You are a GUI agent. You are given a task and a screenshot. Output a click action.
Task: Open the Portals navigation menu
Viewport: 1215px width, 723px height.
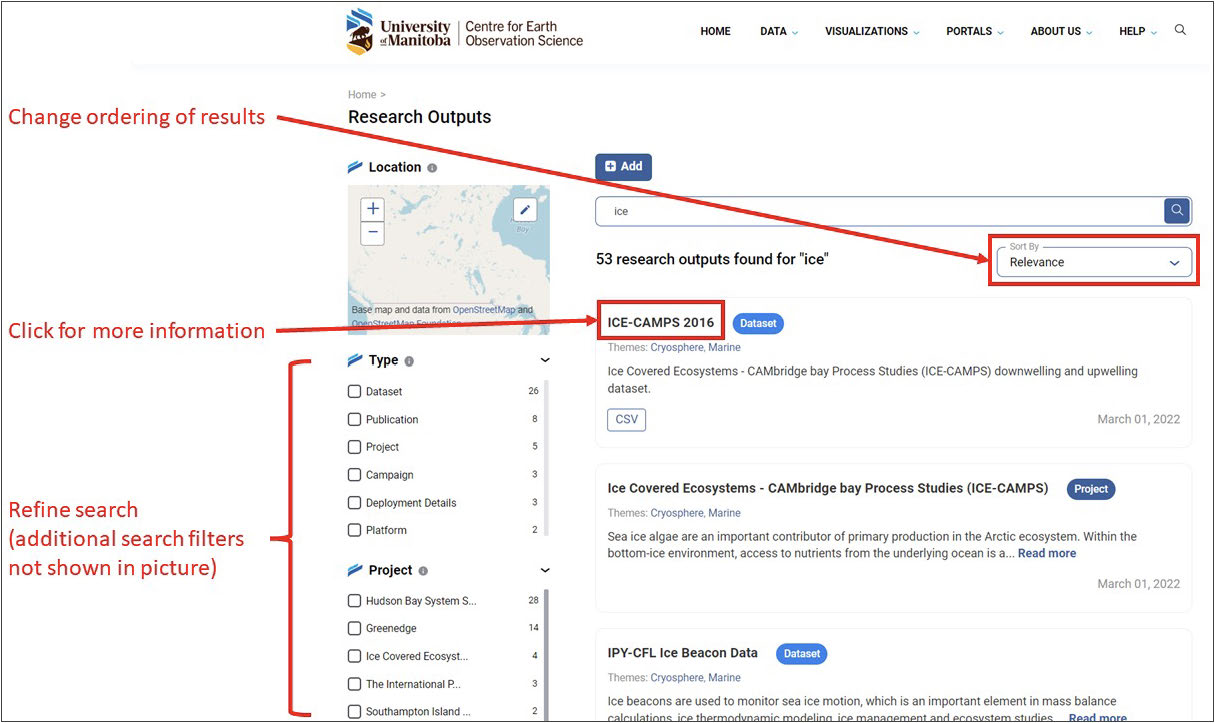point(974,31)
